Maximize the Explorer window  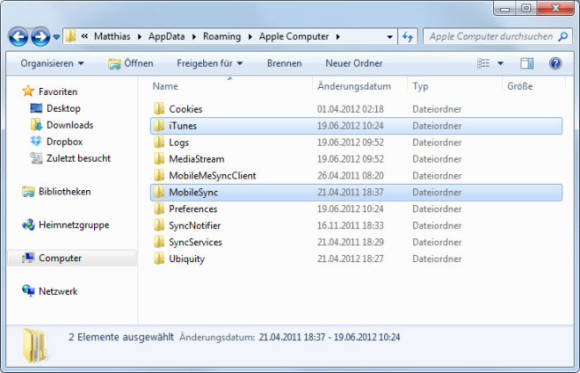pos(526,8)
